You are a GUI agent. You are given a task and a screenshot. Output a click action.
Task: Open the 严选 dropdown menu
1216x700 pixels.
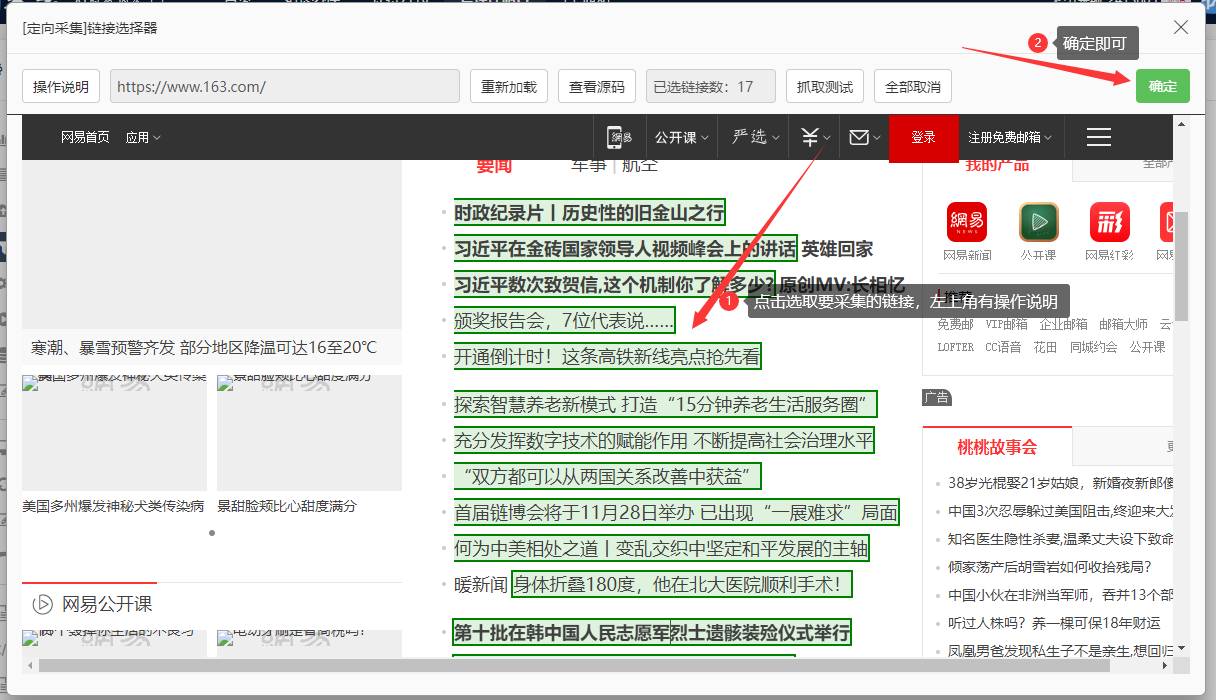756,137
